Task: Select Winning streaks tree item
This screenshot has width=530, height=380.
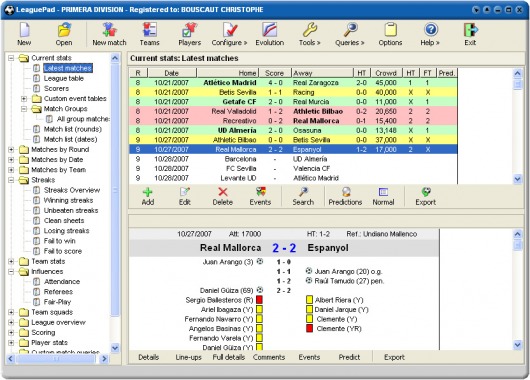Action: tap(68, 200)
